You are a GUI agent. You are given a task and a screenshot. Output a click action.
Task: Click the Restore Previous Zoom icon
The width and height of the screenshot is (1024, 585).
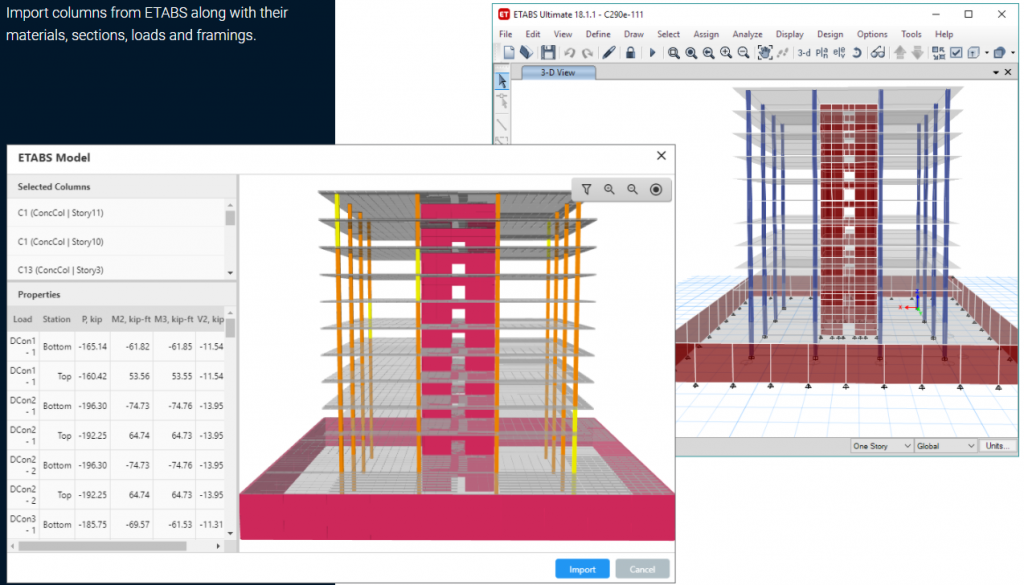click(709, 53)
